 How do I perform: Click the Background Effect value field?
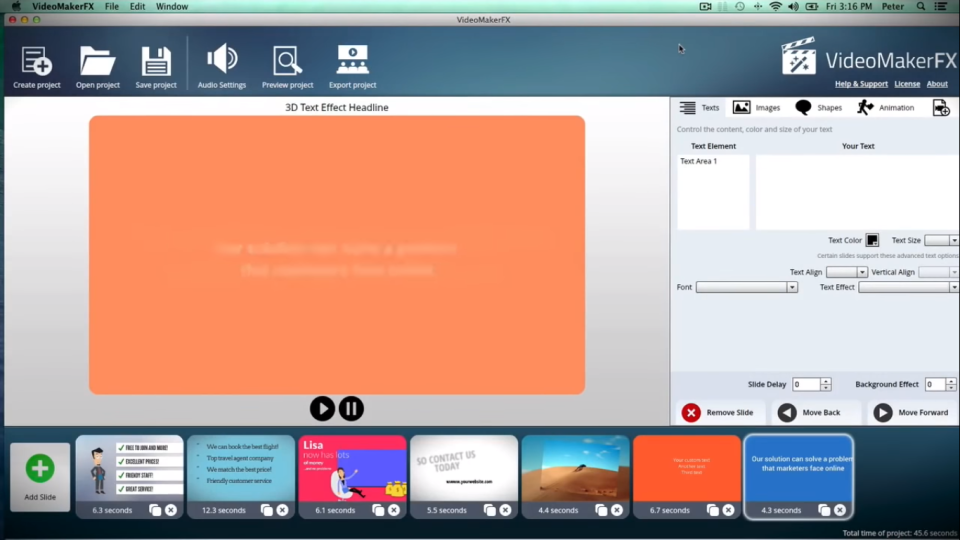pyautogui.click(x=934, y=384)
